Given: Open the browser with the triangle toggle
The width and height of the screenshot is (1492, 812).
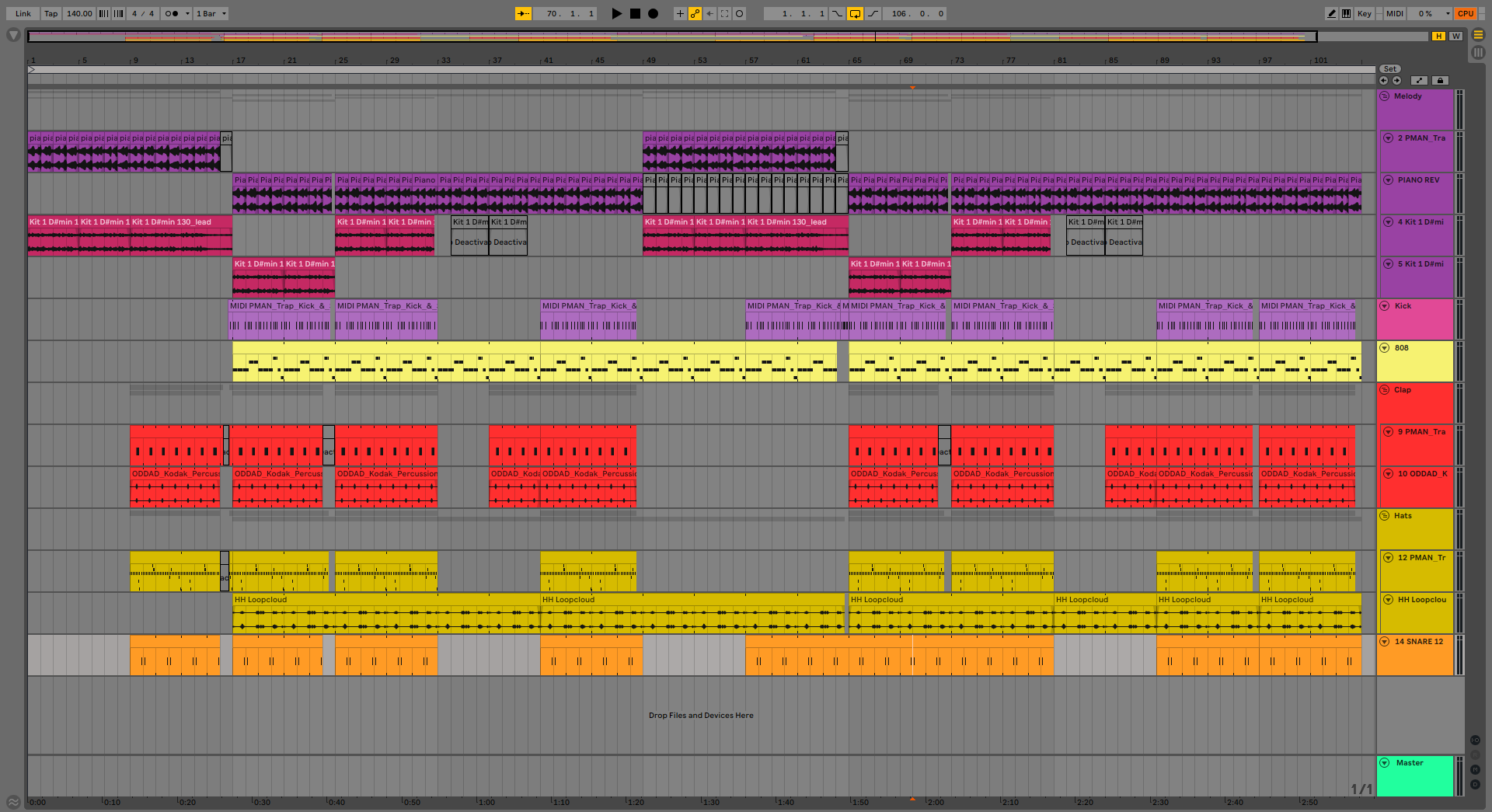Looking at the screenshot, I should click(x=13, y=35).
